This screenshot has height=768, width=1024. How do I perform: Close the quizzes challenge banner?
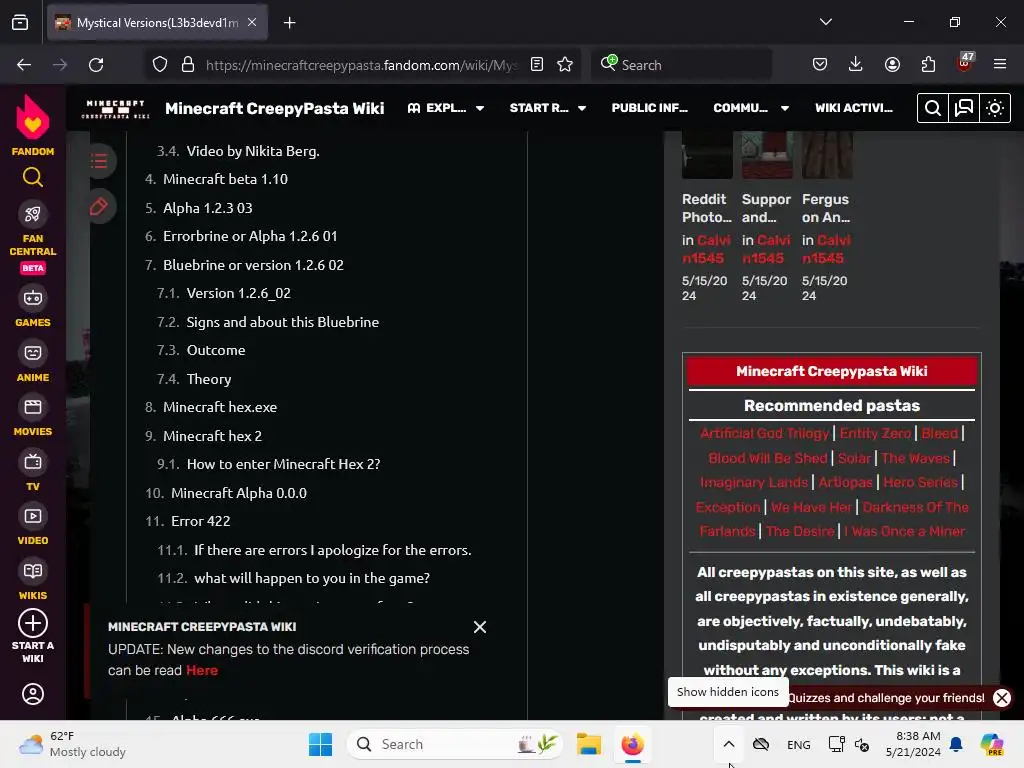click(x=1002, y=697)
